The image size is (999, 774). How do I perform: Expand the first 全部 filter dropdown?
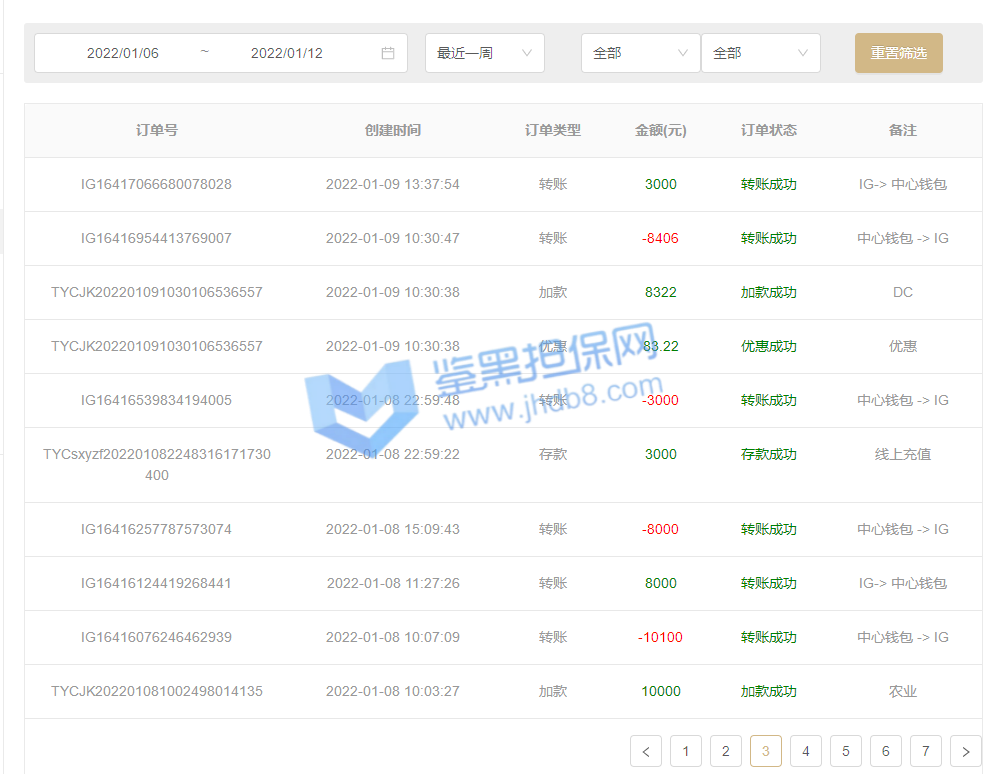pos(640,53)
